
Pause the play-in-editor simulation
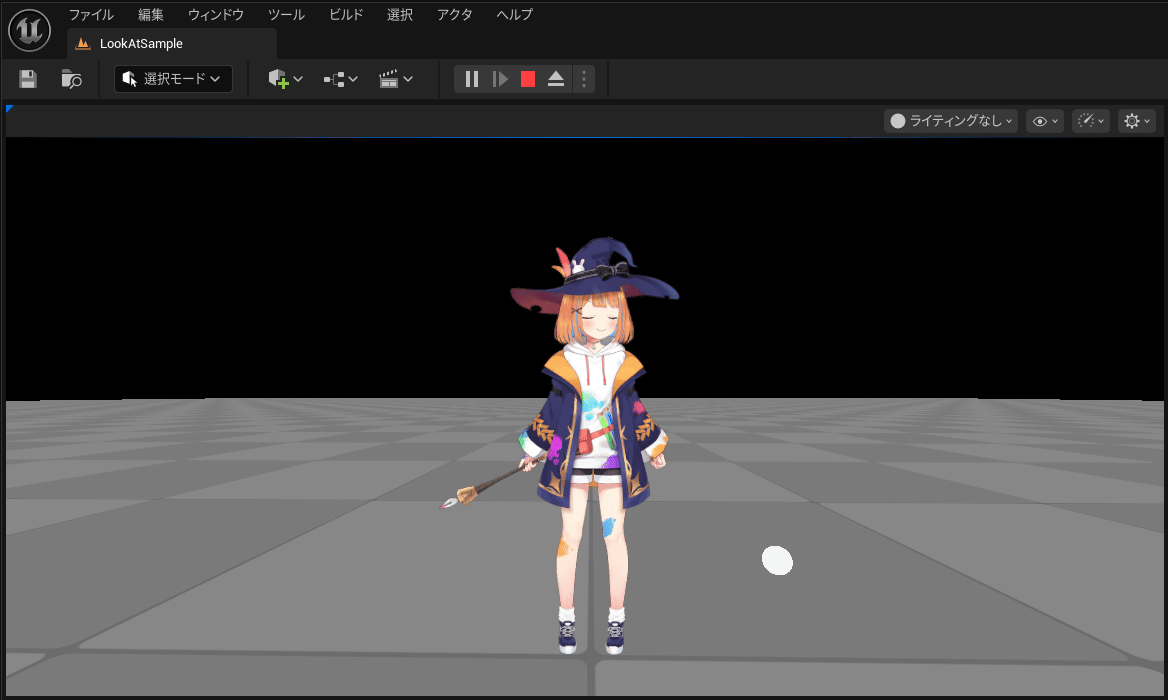[x=472, y=79]
